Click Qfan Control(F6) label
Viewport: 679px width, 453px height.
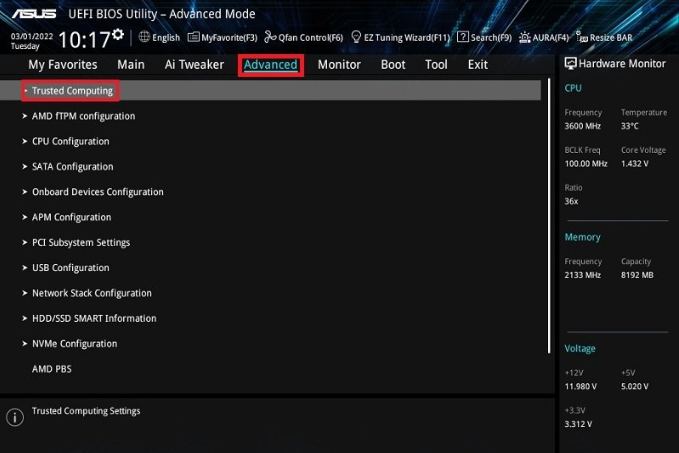[310, 38]
